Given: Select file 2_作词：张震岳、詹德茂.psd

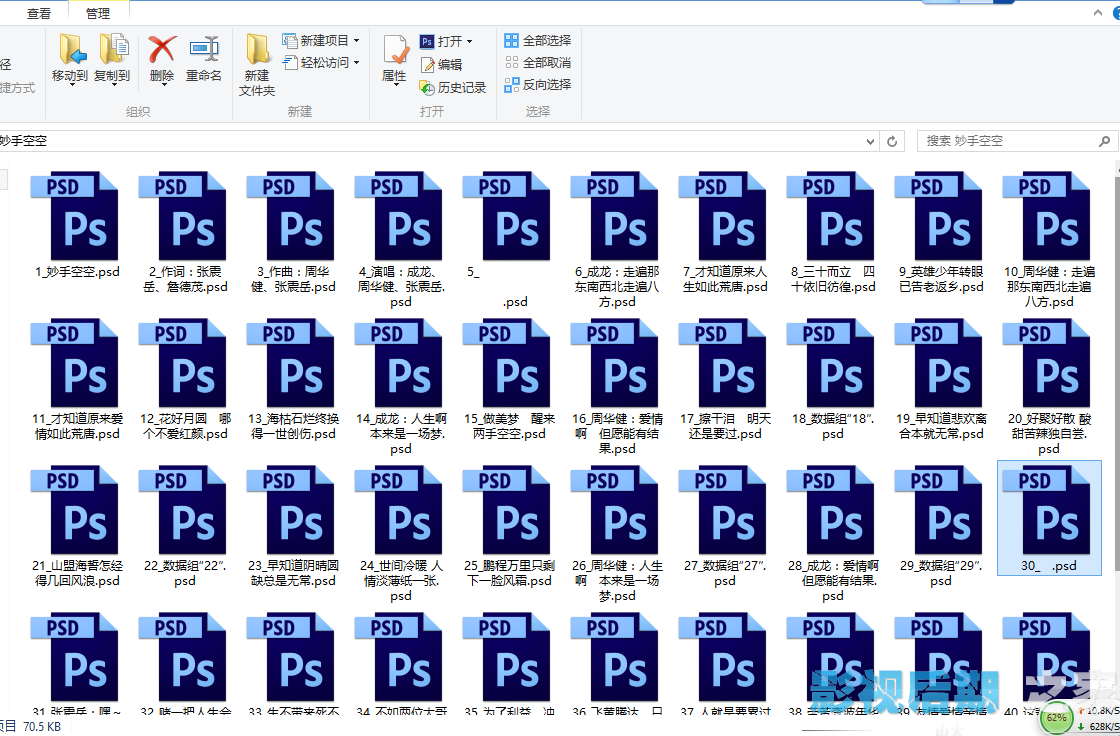Looking at the screenshot, I should [185, 232].
